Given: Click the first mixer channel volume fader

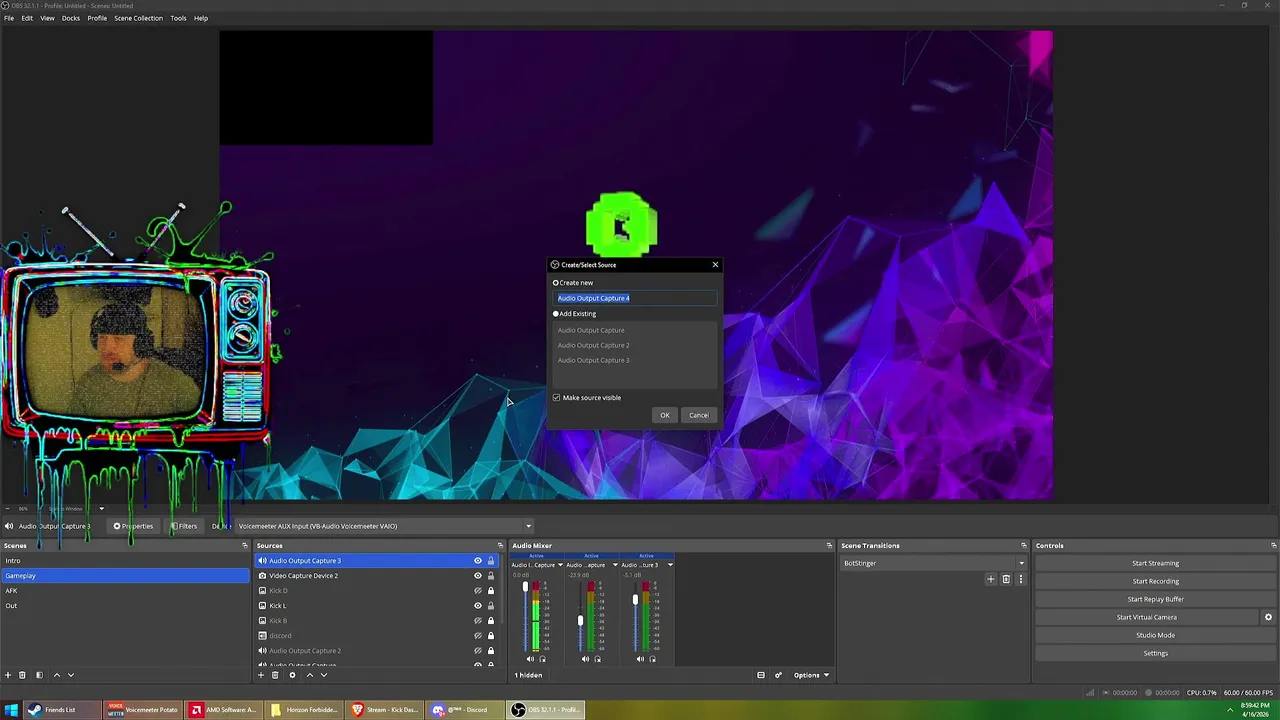Looking at the screenshot, I should pyautogui.click(x=525, y=587).
